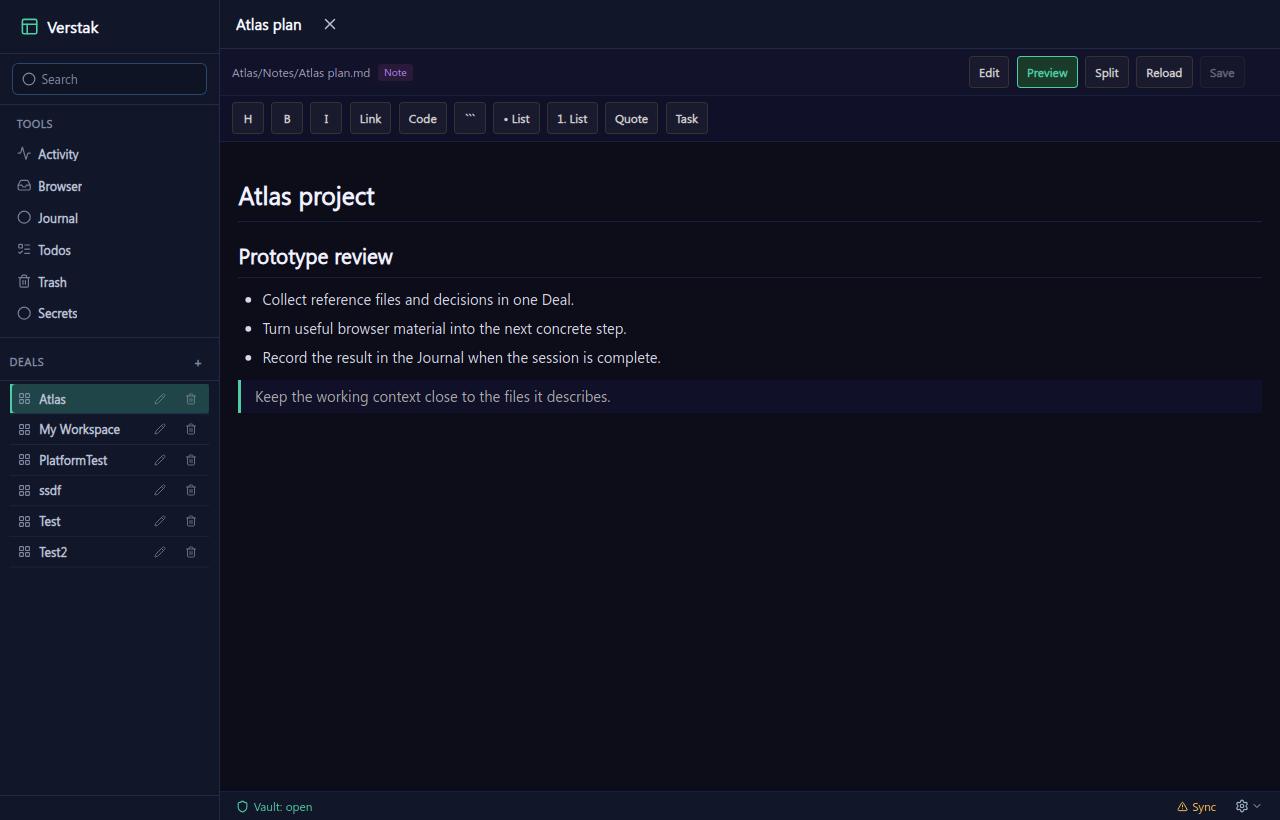Focus the Search field

coord(109,79)
